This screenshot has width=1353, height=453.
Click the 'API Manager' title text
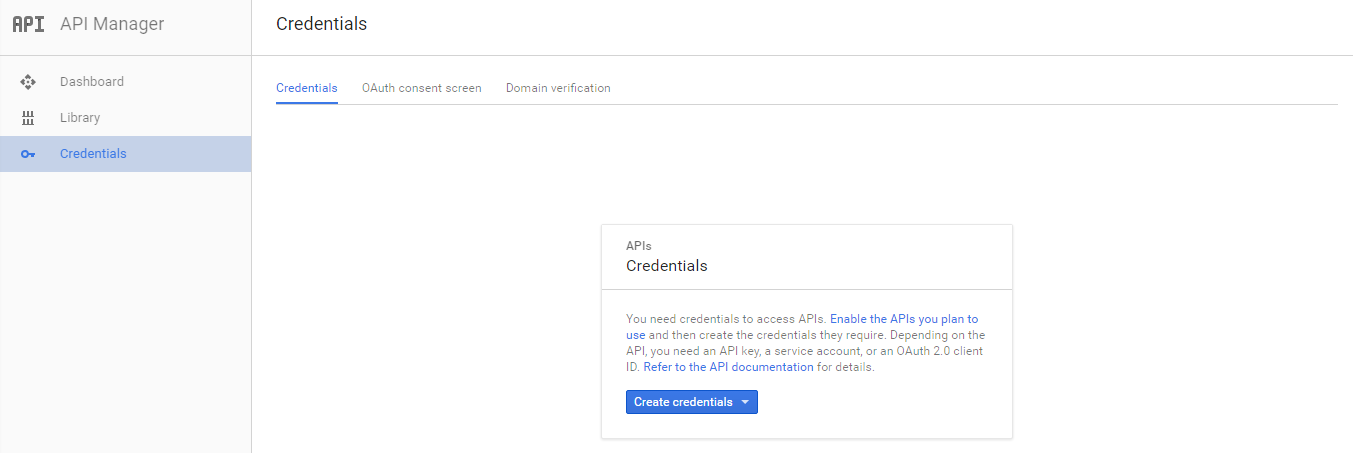pos(112,25)
